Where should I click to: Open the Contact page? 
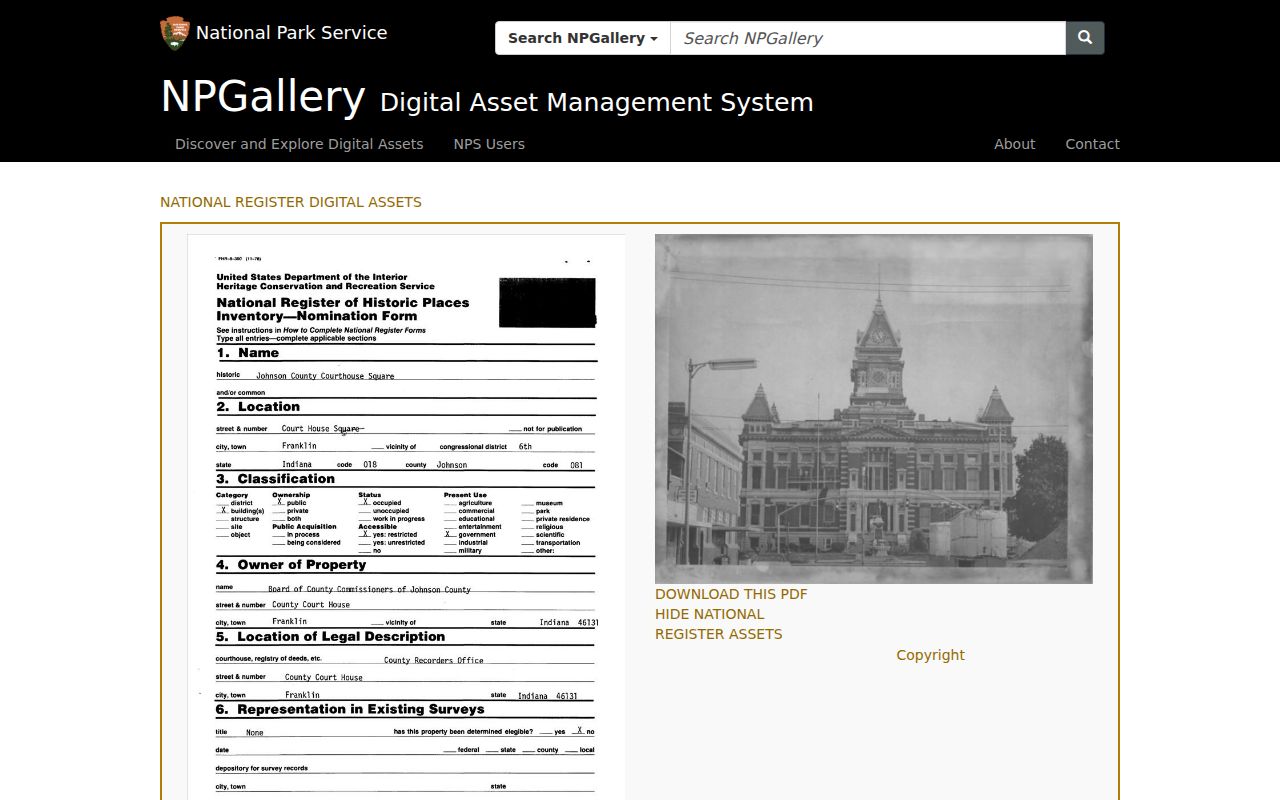(1092, 144)
